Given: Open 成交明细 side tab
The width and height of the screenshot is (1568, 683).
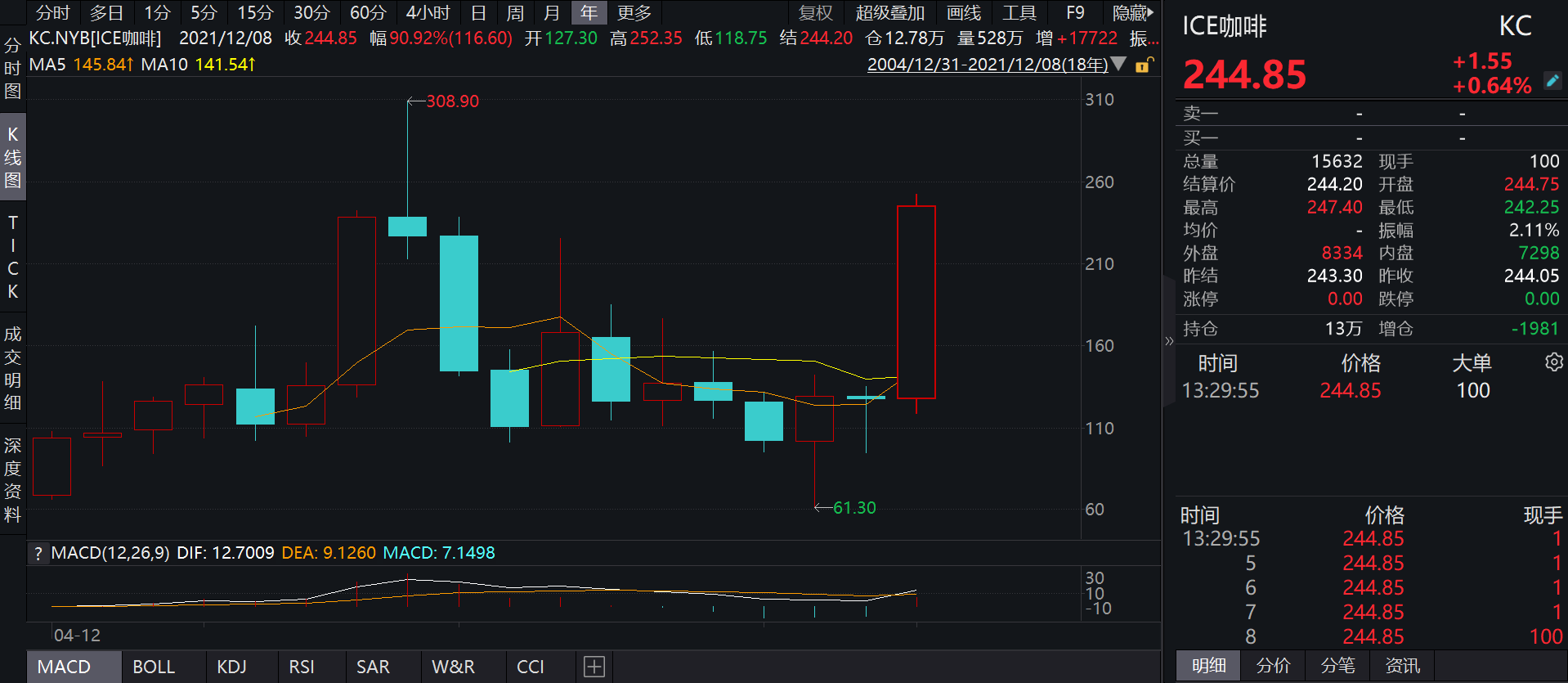Looking at the screenshot, I should pos(12,368).
